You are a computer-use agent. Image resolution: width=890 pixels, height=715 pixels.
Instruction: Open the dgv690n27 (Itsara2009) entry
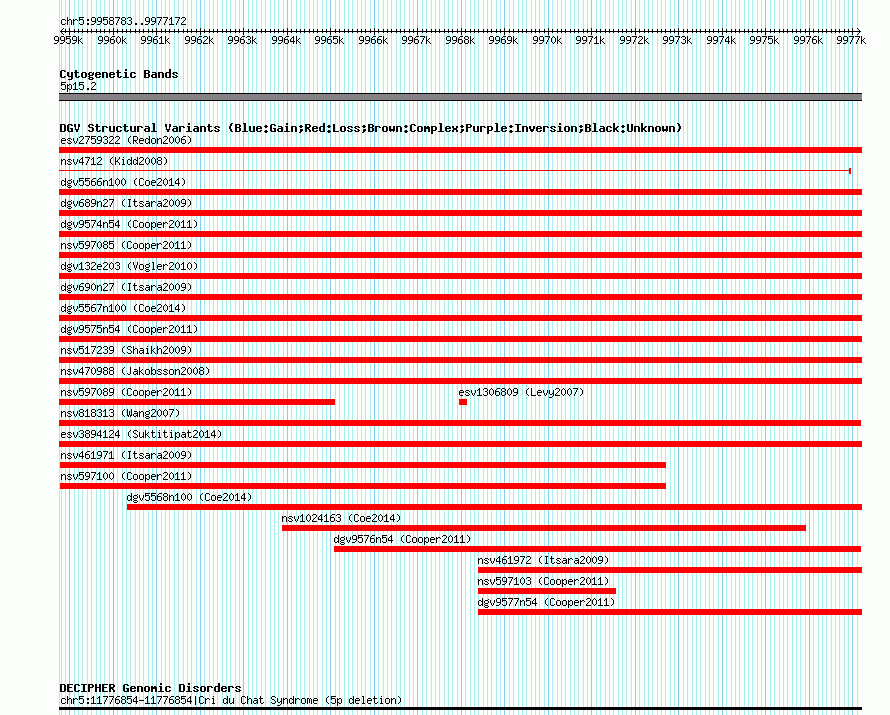(x=126, y=287)
